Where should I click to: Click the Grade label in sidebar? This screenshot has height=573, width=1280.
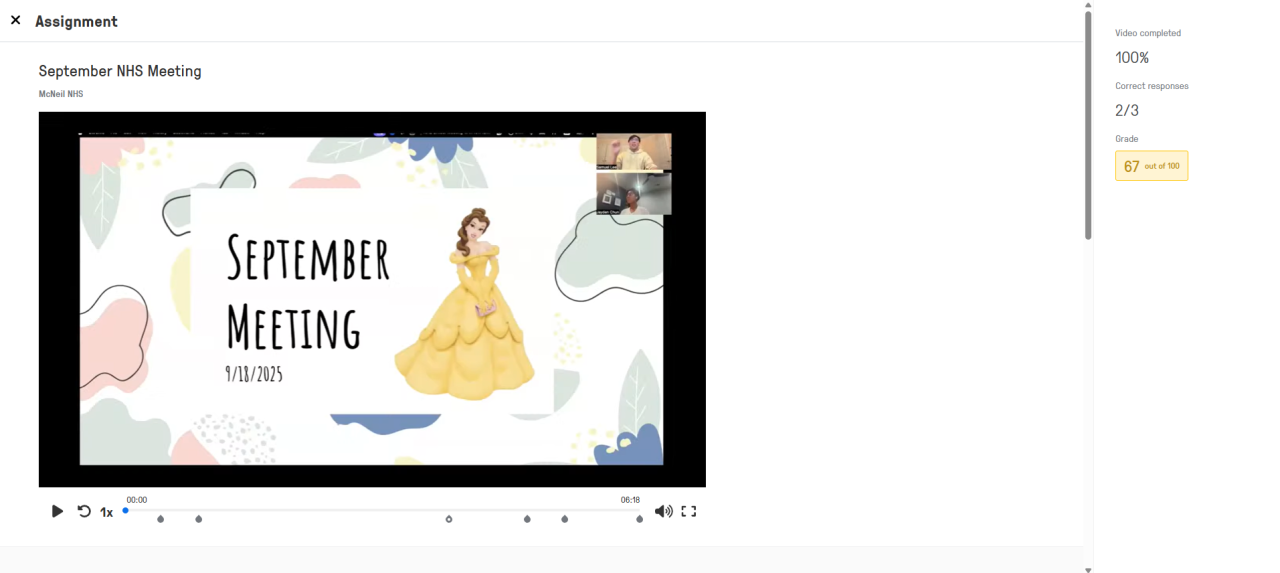pyautogui.click(x=1127, y=139)
